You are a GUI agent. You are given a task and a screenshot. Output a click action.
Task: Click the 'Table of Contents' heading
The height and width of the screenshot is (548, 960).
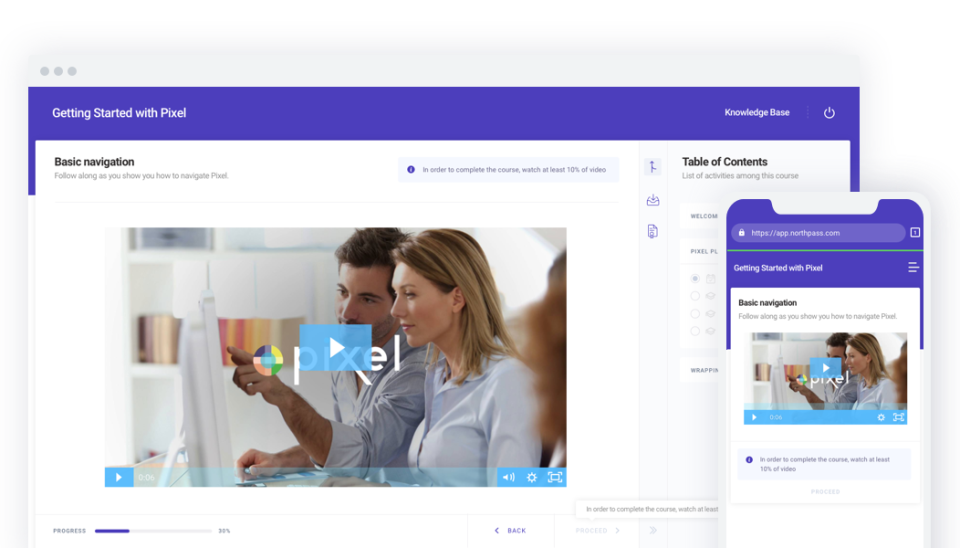tap(724, 162)
